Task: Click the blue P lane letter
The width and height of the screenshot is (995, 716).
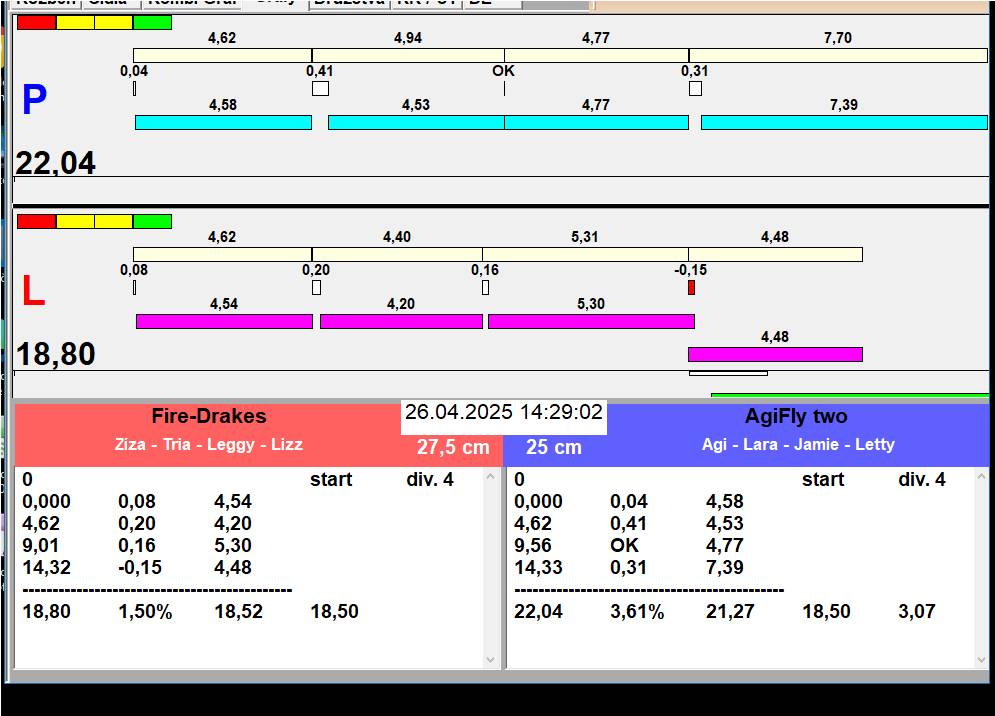Action: (x=34, y=100)
